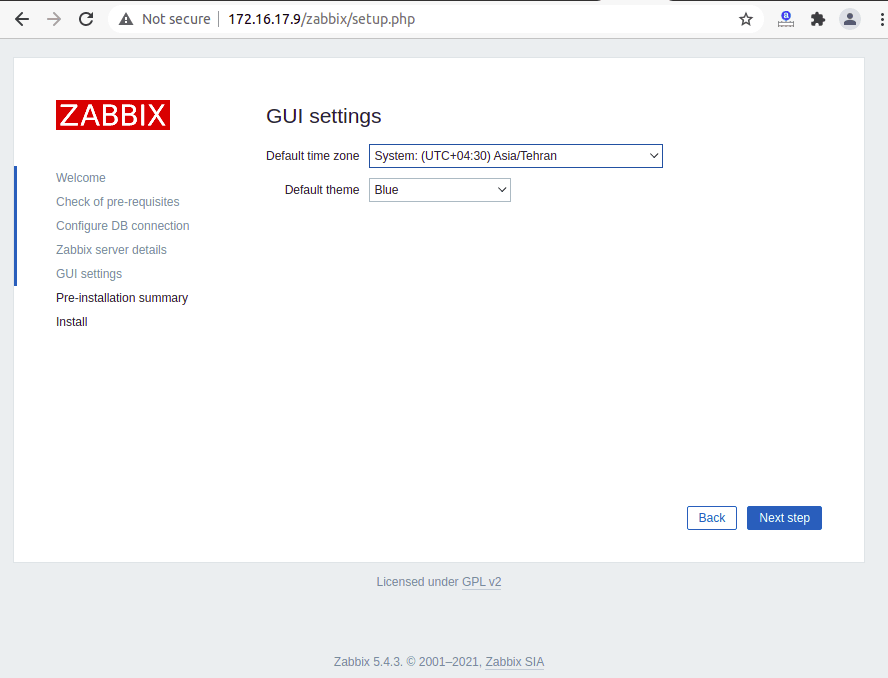This screenshot has height=678, width=888.
Task: Open the Extensions puzzle piece menu
Action: tap(818, 19)
